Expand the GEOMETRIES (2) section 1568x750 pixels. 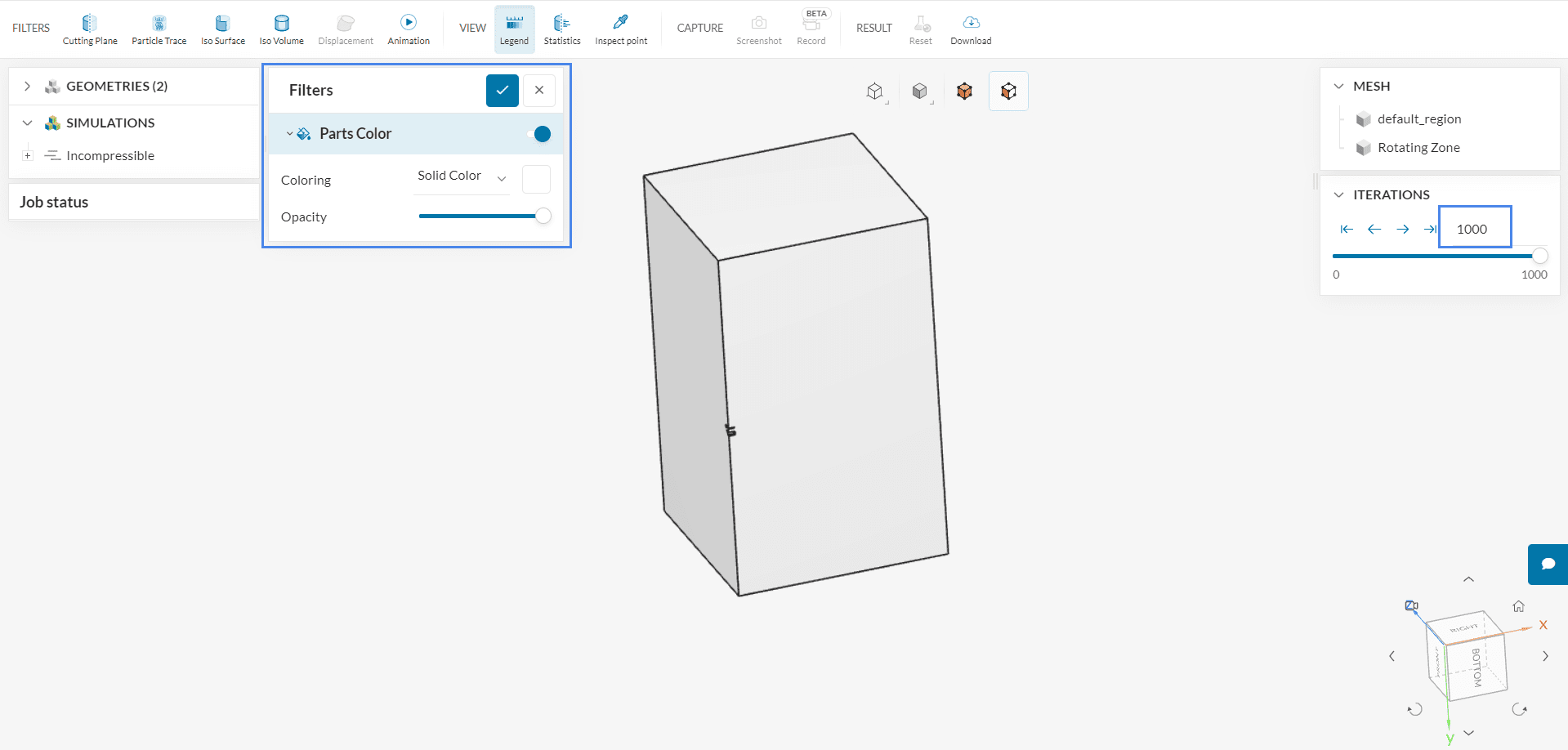point(28,86)
